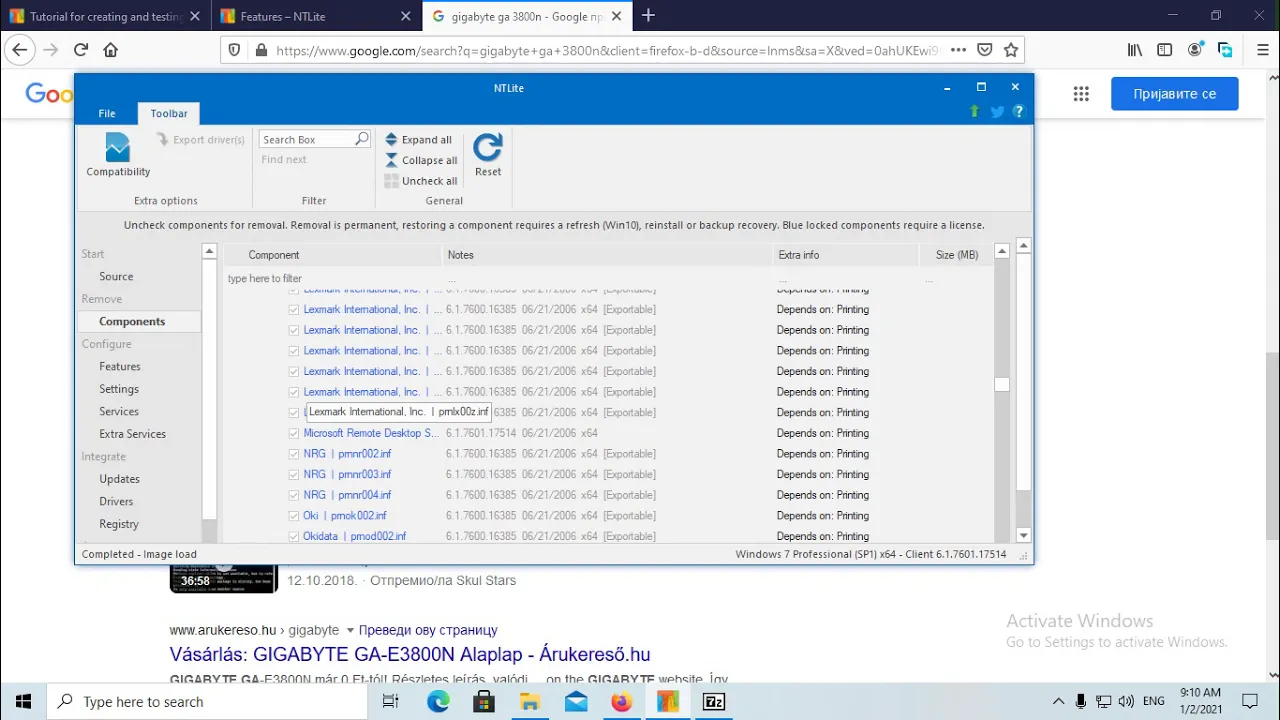This screenshot has height=720, width=1280.
Task: Uncheck the NRG pmnr004.inf checkbox
Action: (293, 495)
